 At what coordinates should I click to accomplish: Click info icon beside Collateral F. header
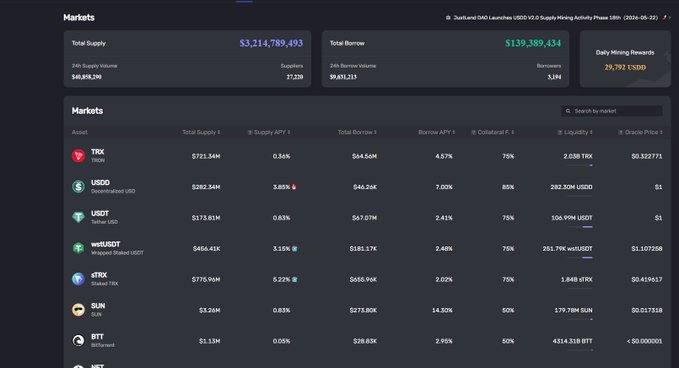pyautogui.click(x=473, y=132)
